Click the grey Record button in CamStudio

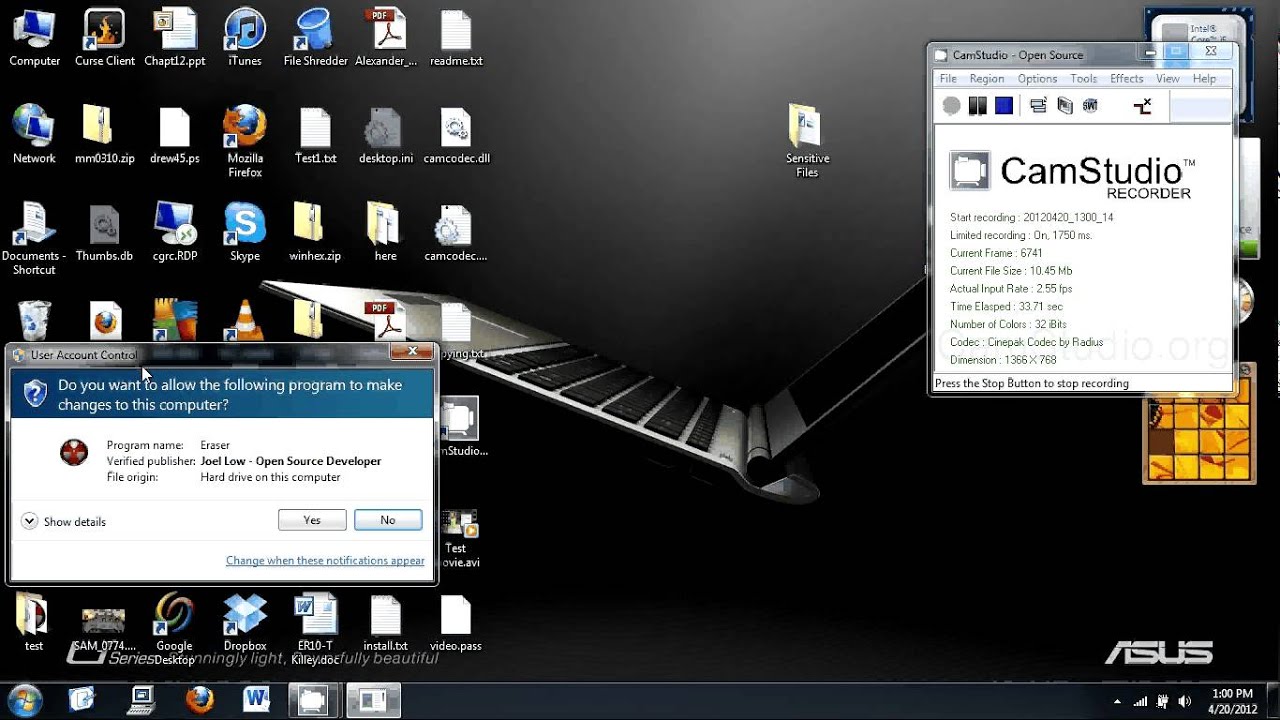[952, 106]
